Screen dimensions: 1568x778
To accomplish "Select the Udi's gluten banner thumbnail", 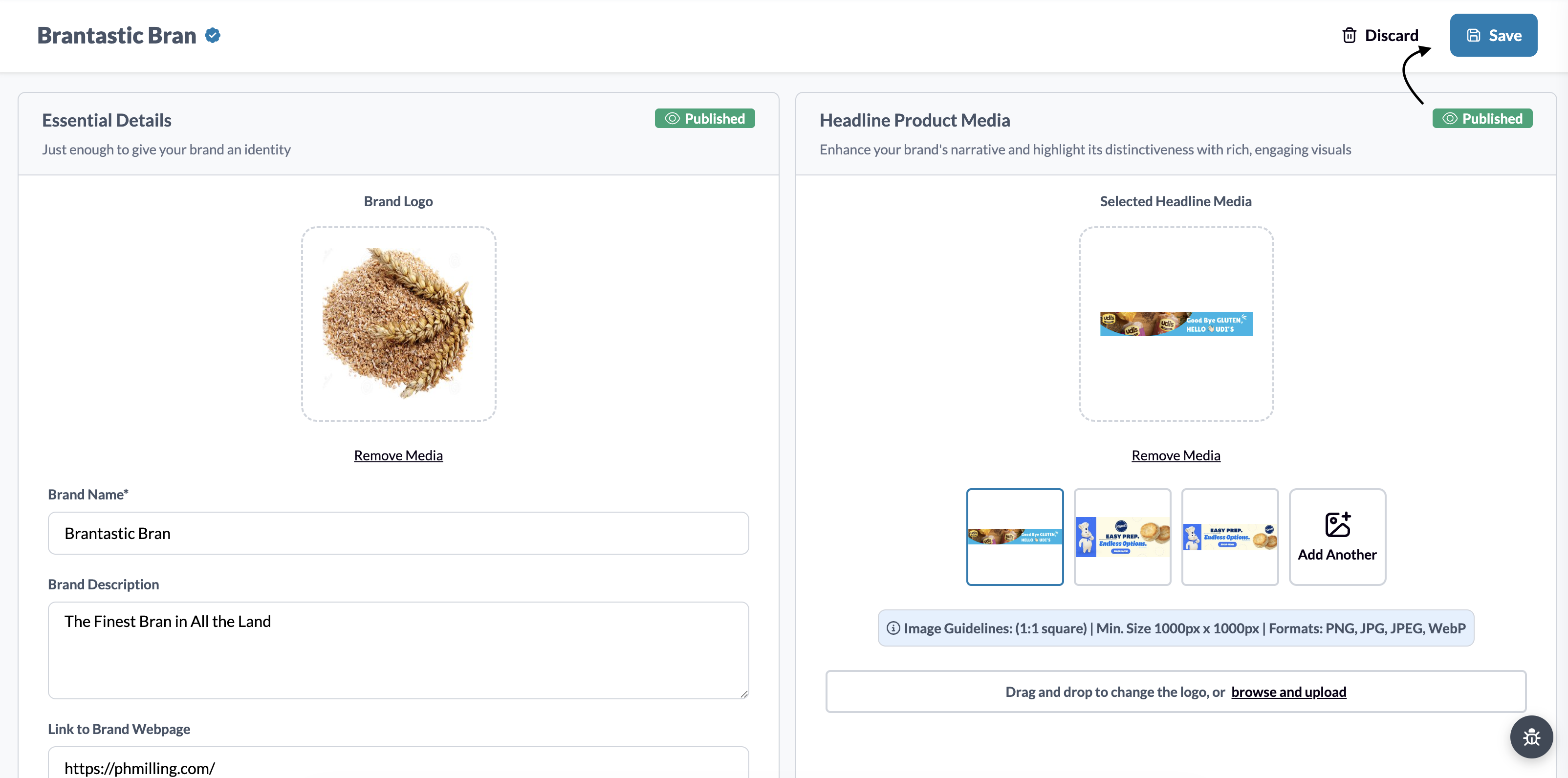I will pyautogui.click(x=1015, y=537).
